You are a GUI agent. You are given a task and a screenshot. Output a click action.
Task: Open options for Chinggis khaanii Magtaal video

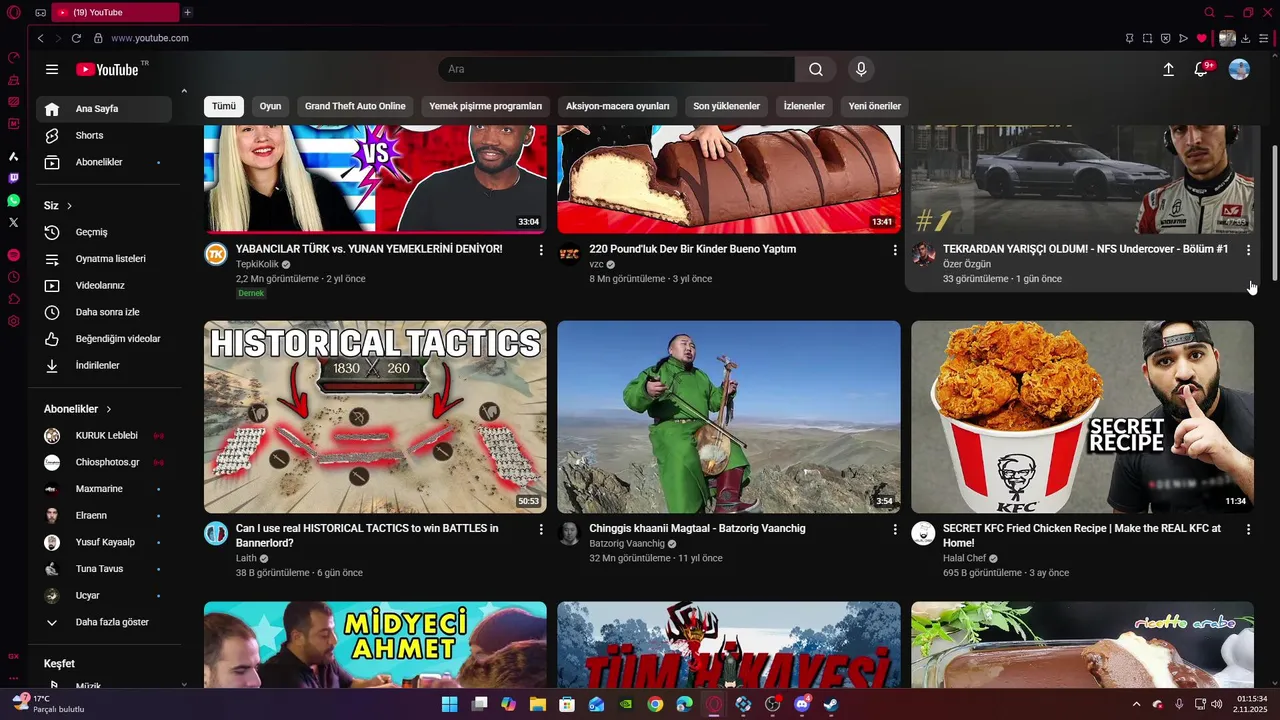click(x=895, y=529)
